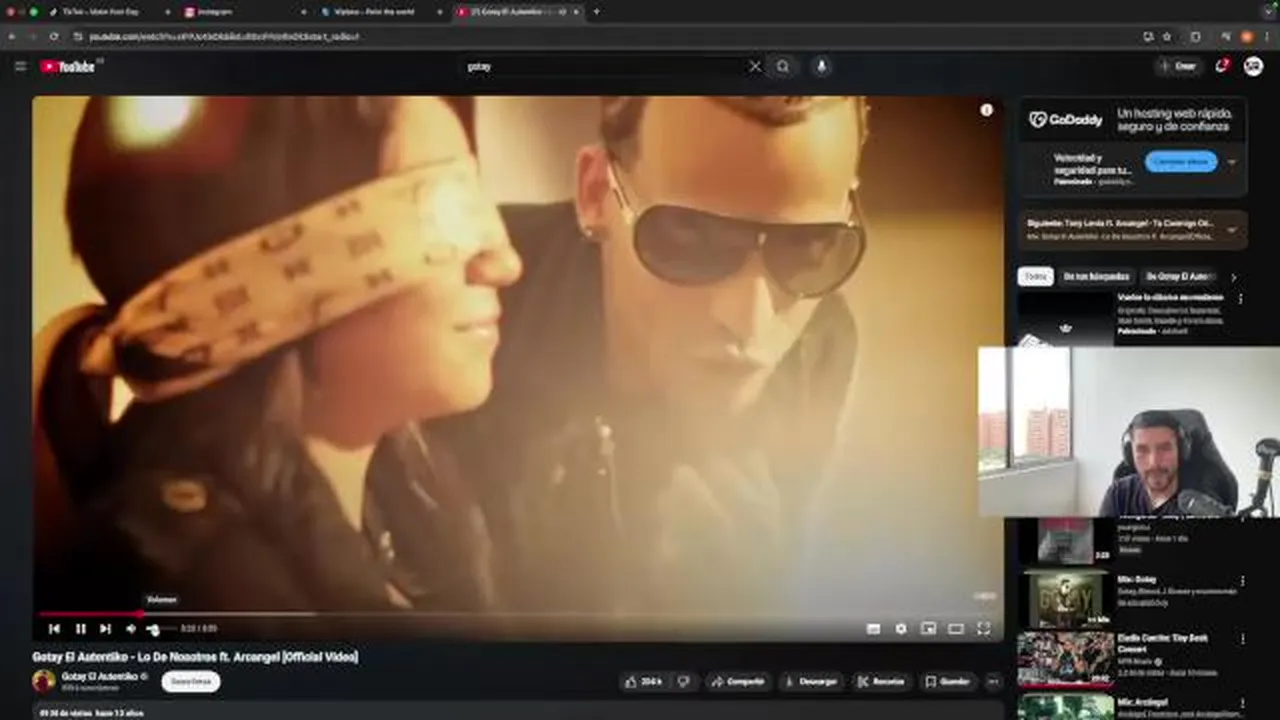Image resolution: width=1280 pixels, height=720 pixels.
Task: Expand the GoDaddy ad options chevron
Action: click(x=1232, y=162)
